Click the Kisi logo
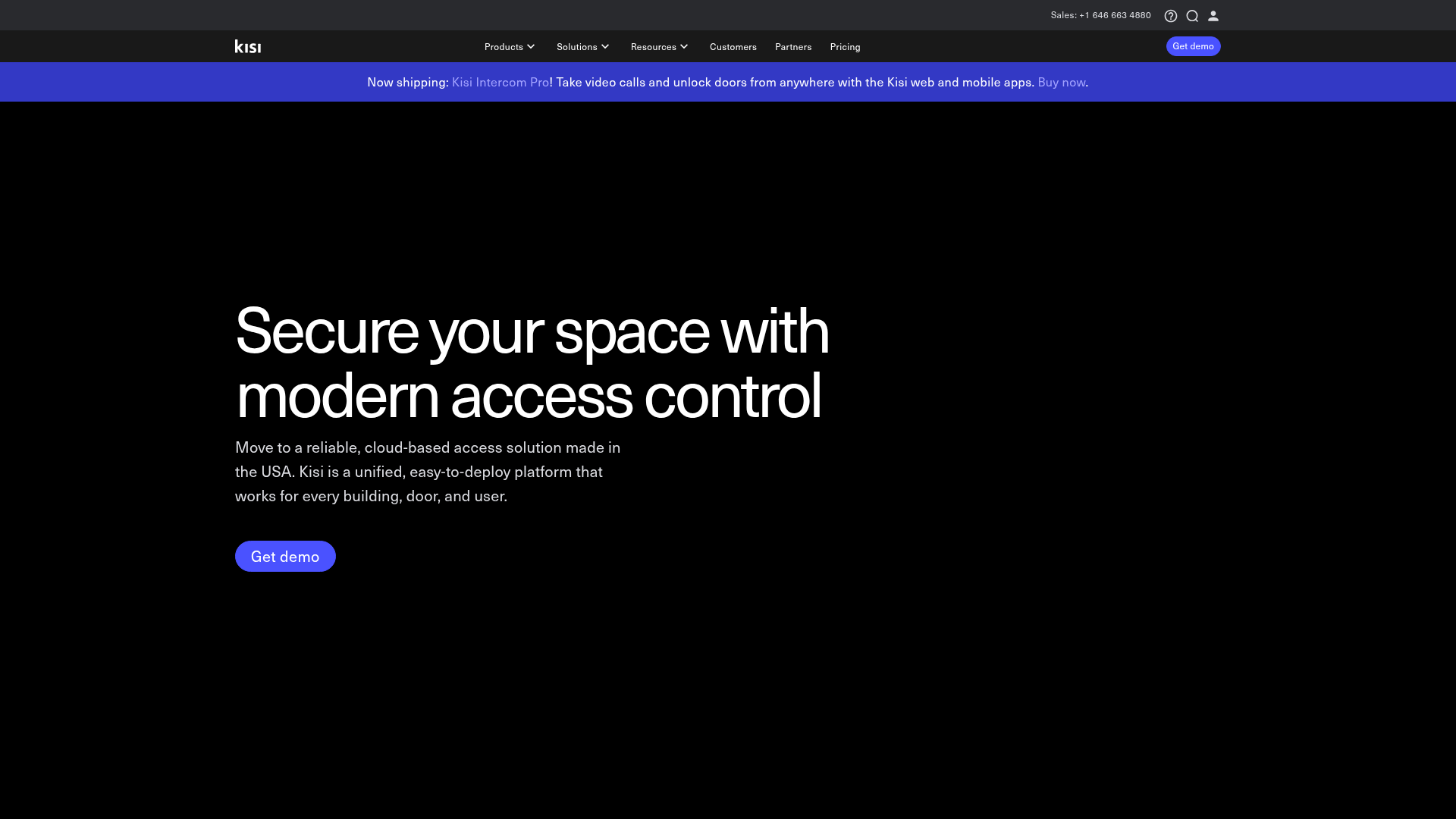The width and height of the screenshot is (1456, 819). (x=247, y=45)
